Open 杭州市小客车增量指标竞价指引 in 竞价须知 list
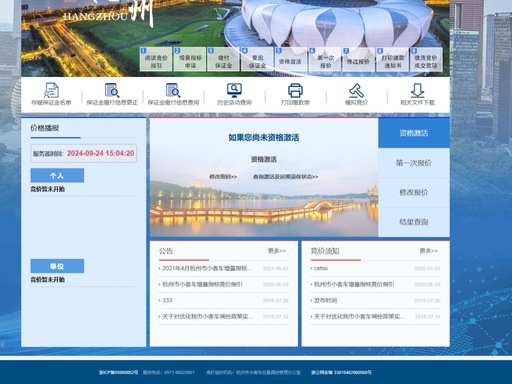This screenshot has height=384, width=512. (354, 284)
